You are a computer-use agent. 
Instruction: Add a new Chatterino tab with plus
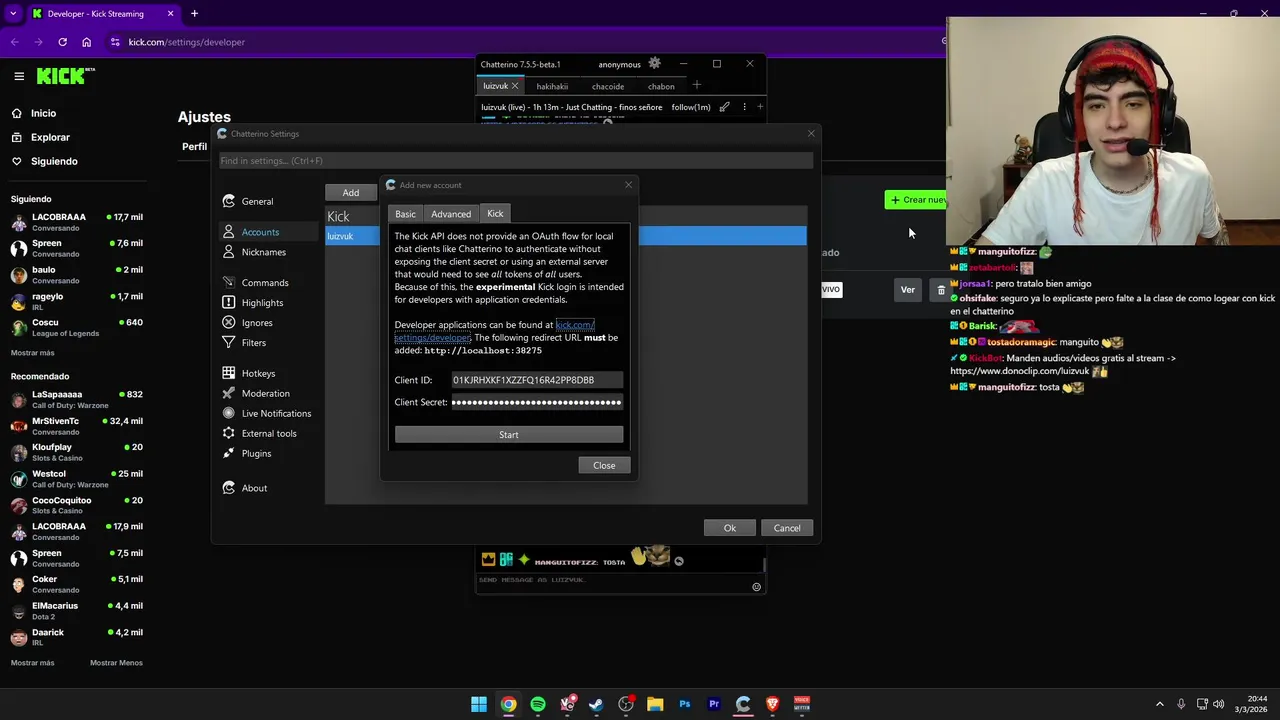click(696, 85)
